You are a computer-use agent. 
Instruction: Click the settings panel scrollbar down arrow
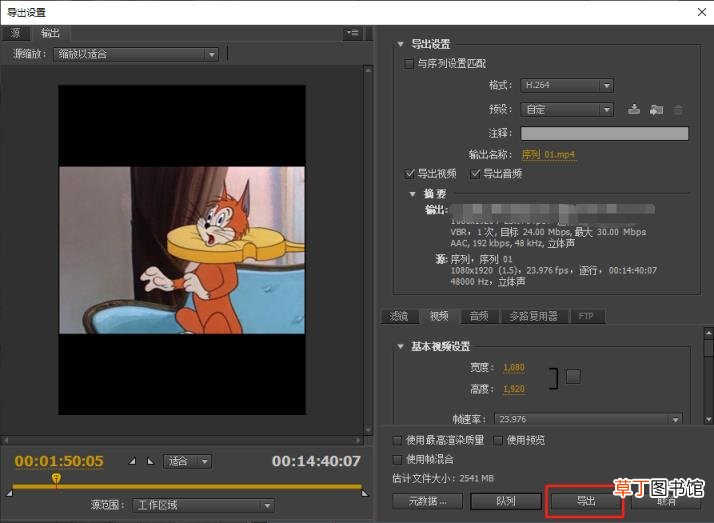(708, 419)
